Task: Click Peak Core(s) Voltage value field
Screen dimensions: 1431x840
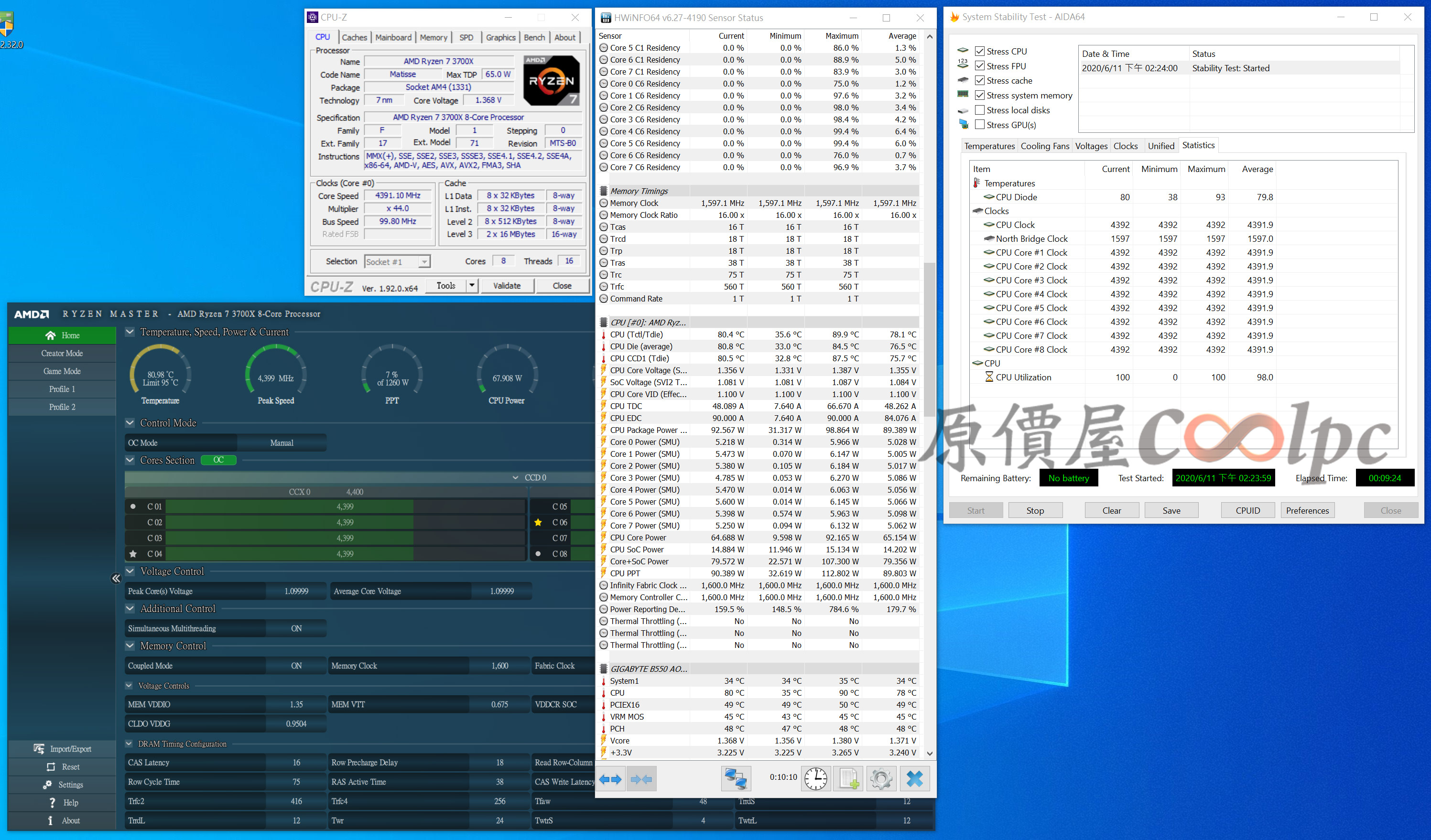Action: click(x=296, y=591)
